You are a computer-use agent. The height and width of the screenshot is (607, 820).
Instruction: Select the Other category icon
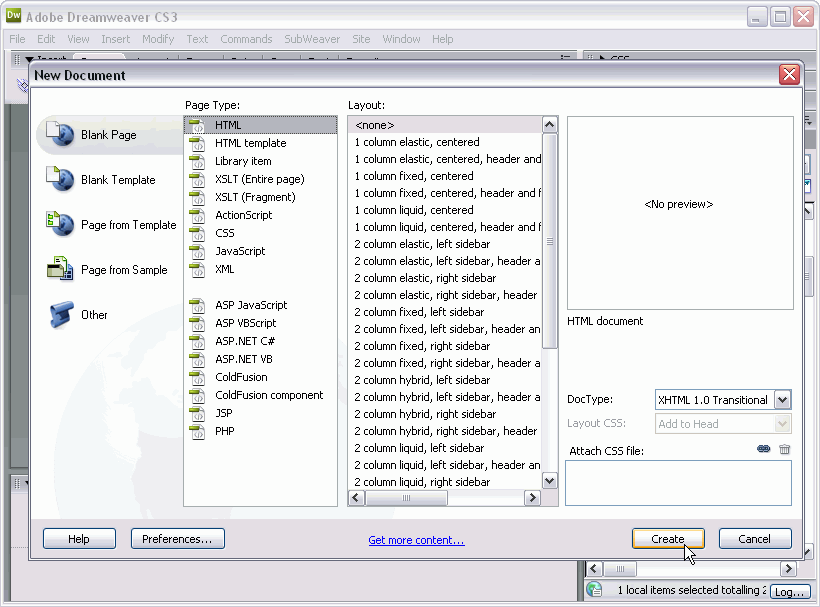tap(61, 314)
